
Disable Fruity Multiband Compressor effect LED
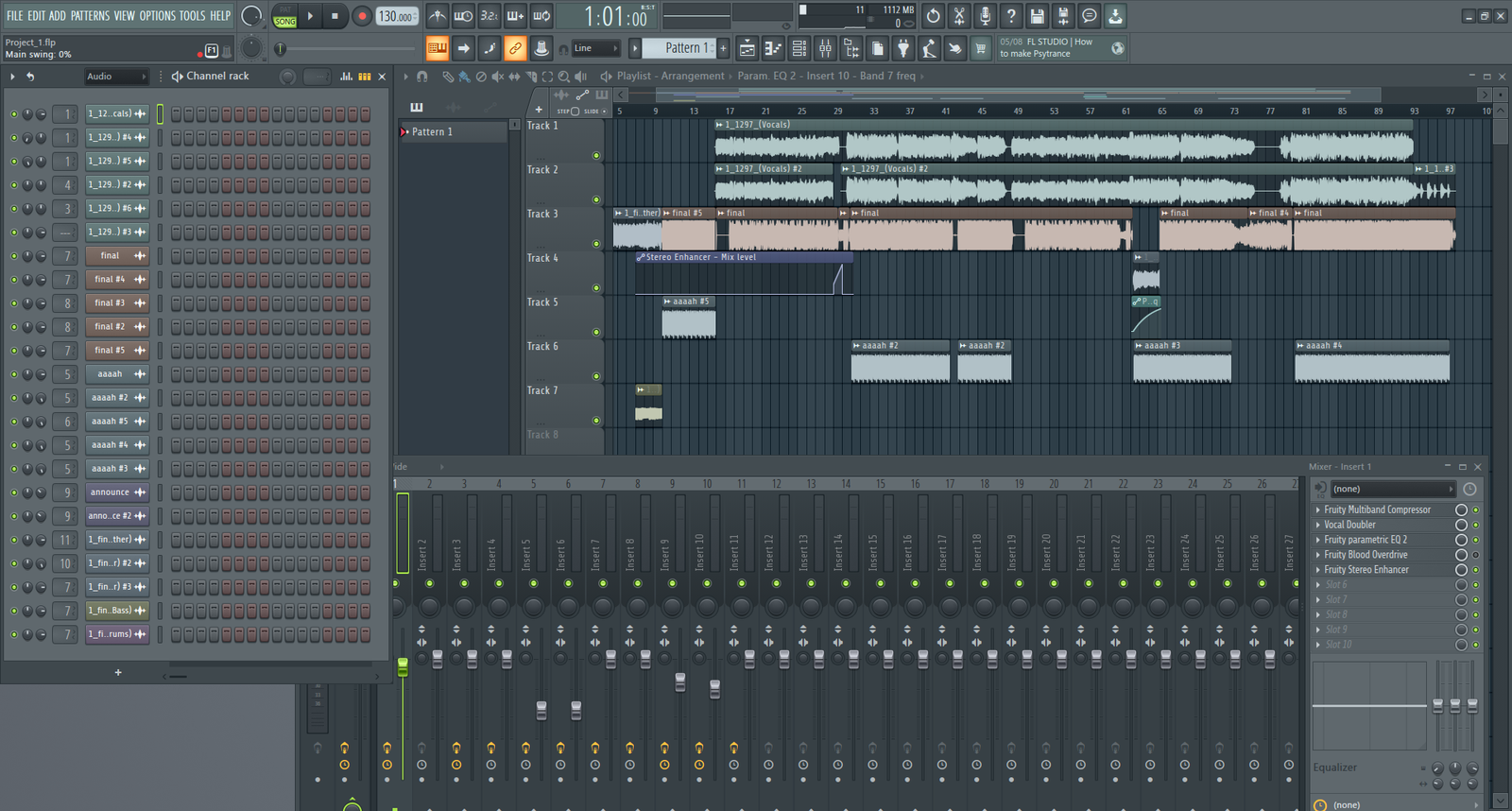pyautogui.click(x=1475, y=510)
